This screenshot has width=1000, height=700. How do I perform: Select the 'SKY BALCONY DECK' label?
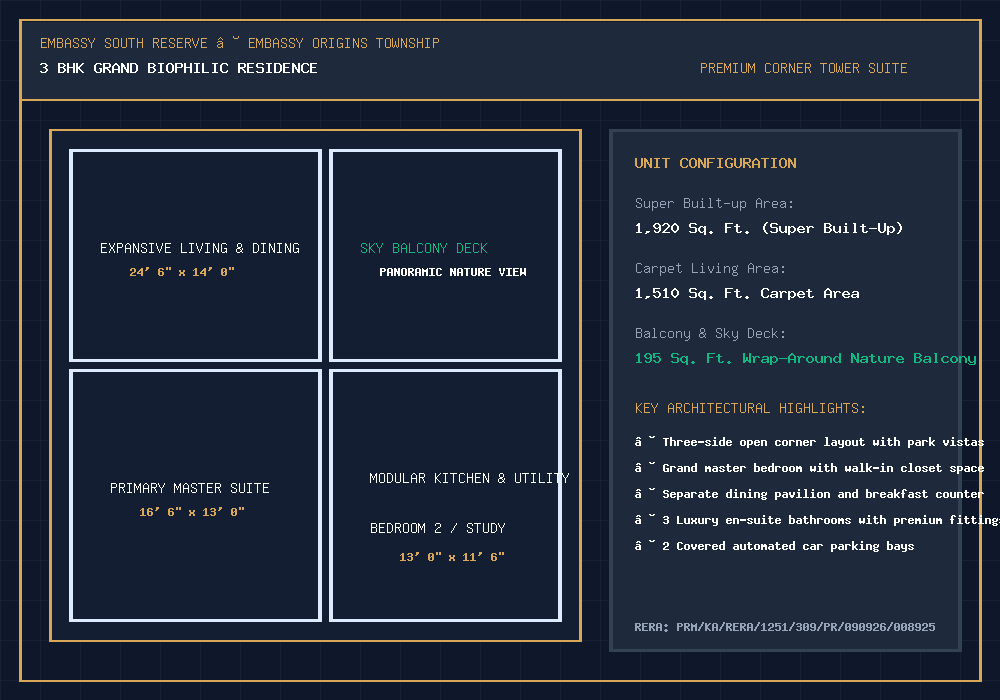pos(423,248)
